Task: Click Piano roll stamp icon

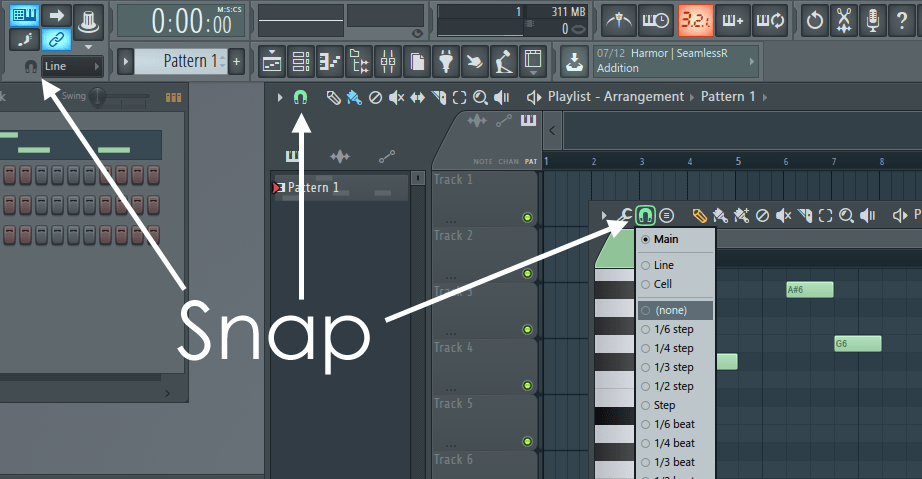Action: 666,216
